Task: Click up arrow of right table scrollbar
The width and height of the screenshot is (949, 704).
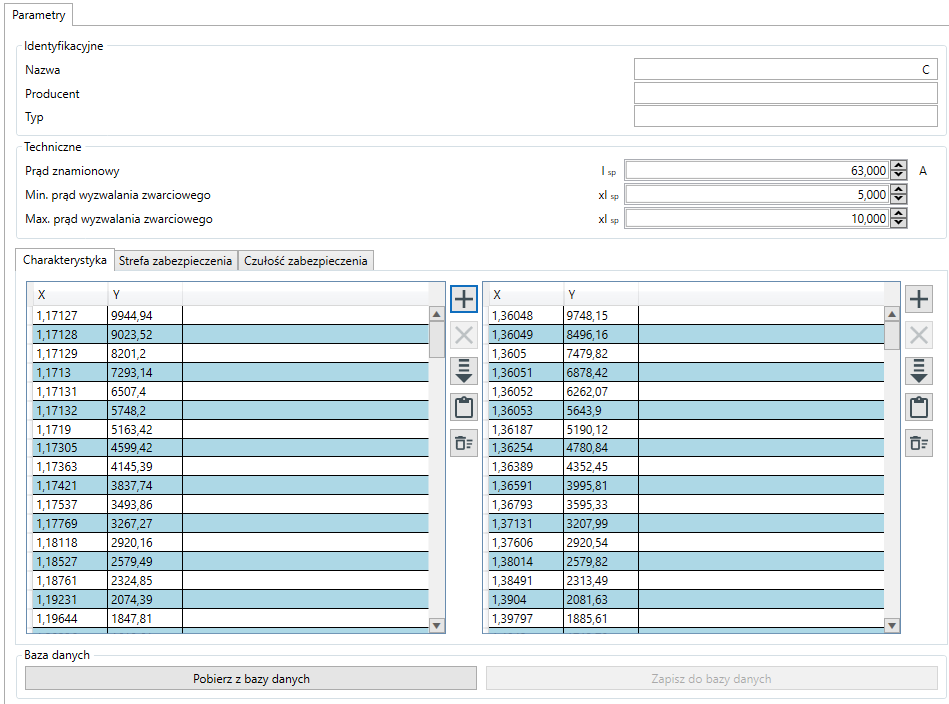Action: coord(892,314)
